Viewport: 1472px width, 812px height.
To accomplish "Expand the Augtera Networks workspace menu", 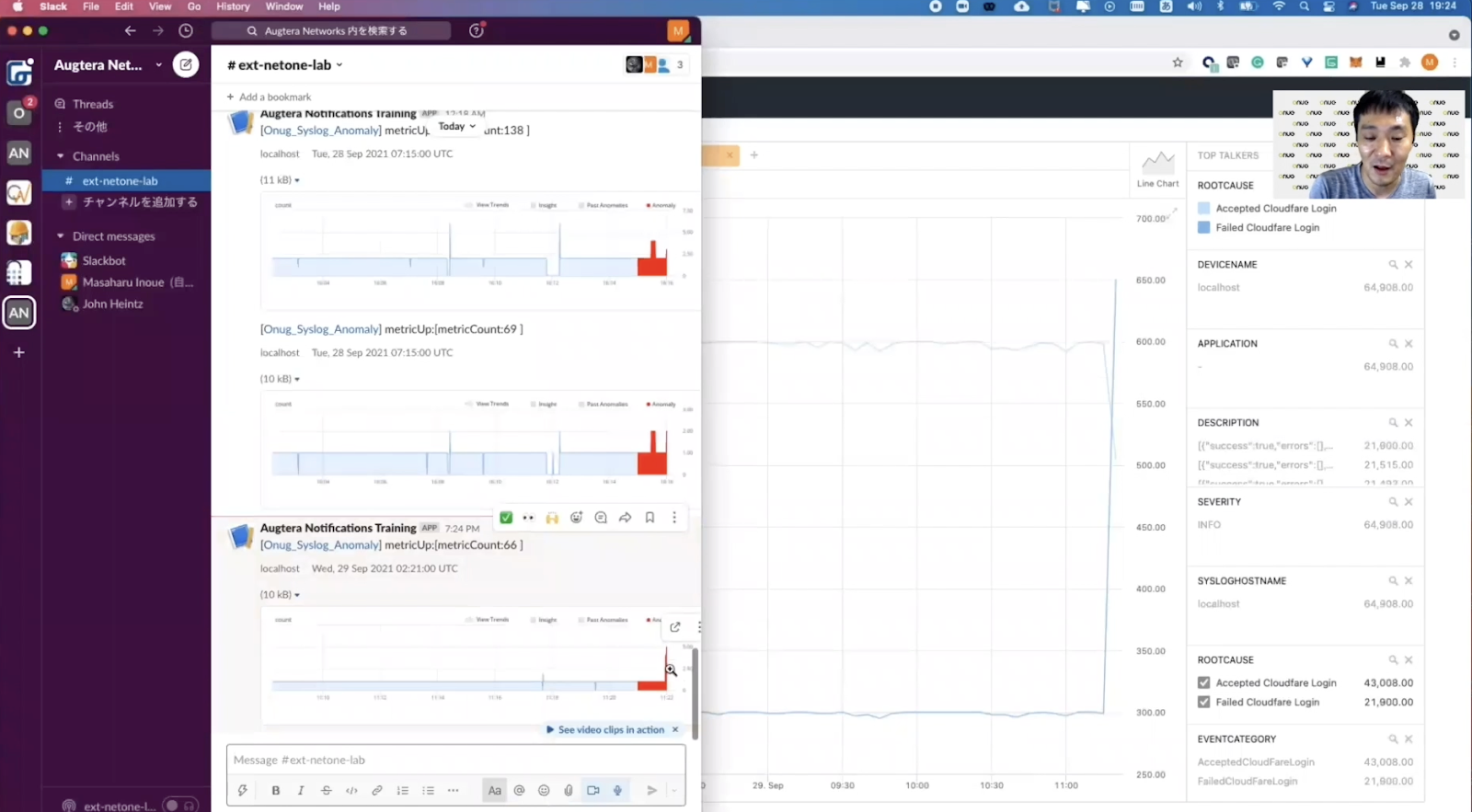I will [x=108, y=64].
